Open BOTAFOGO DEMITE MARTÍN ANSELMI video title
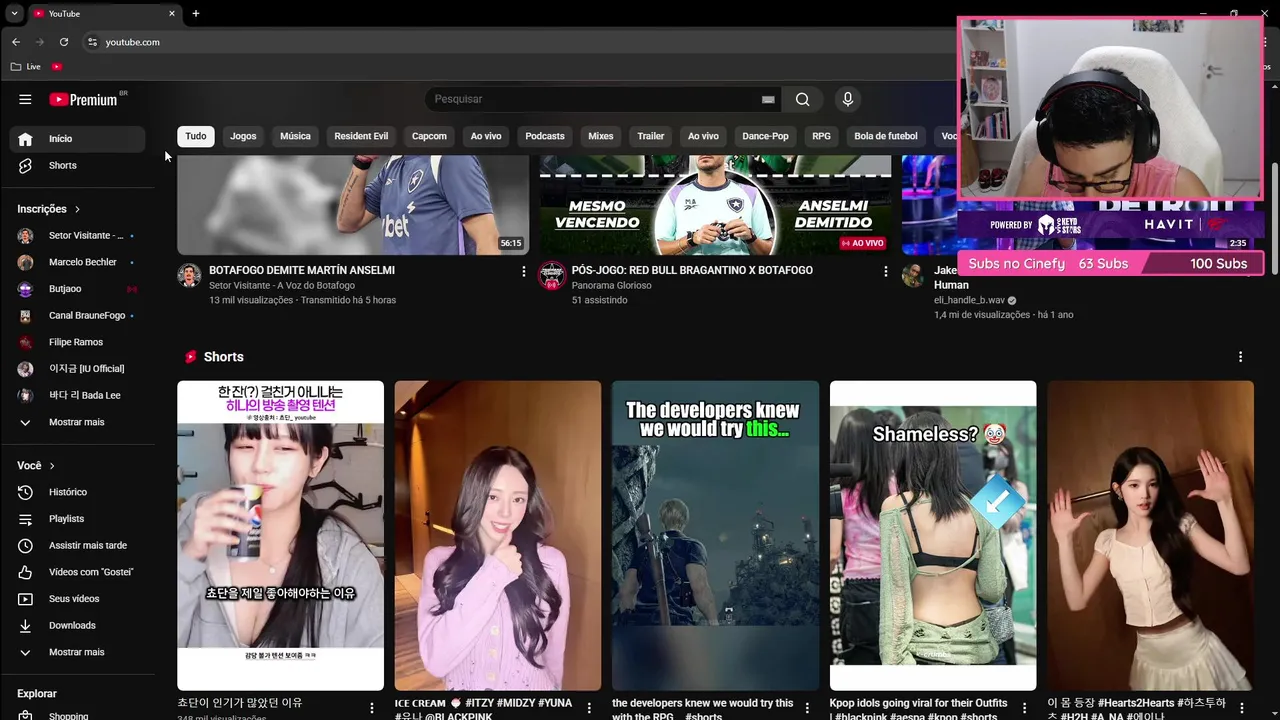Image resolution: width=1280 pixels, height=720 pixels. tap(302, 270)
